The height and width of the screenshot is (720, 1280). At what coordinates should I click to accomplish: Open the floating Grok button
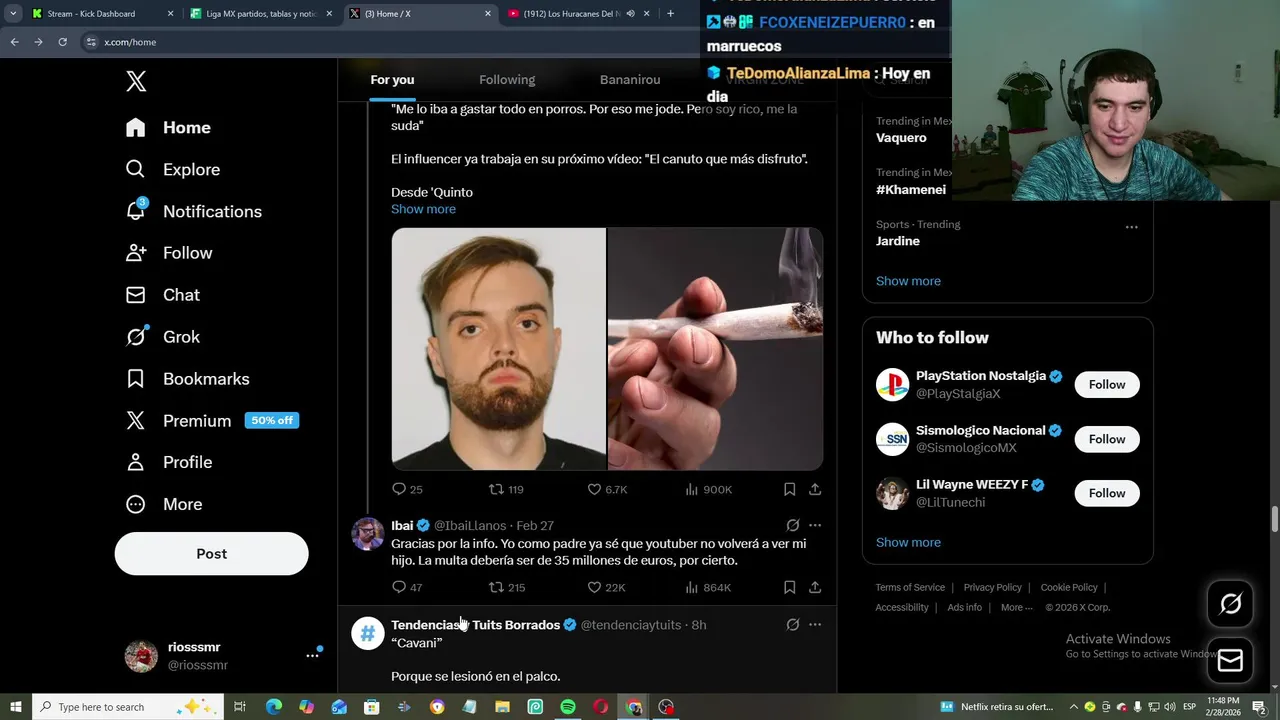tap(1230, 603)
